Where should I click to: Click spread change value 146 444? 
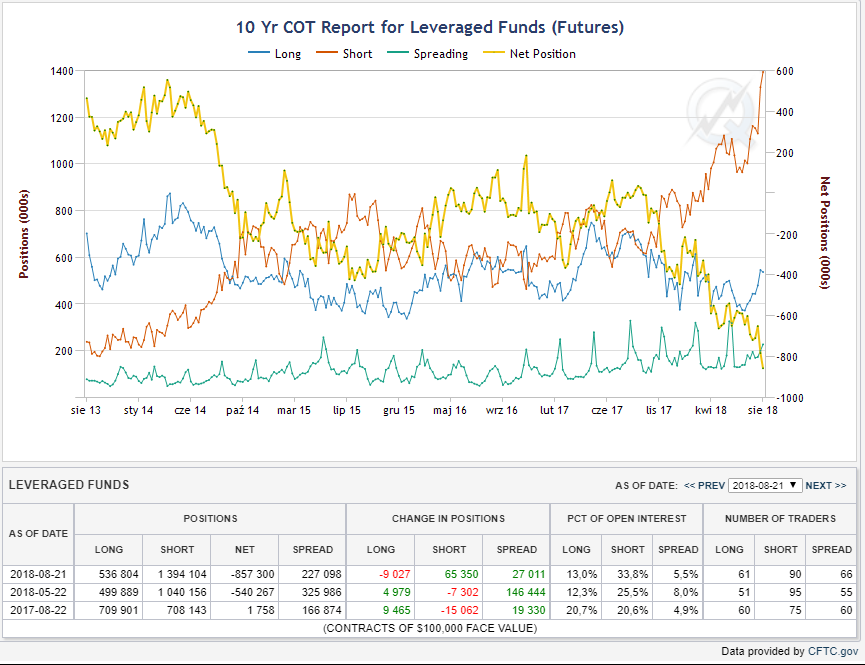[x=526, y=592]
